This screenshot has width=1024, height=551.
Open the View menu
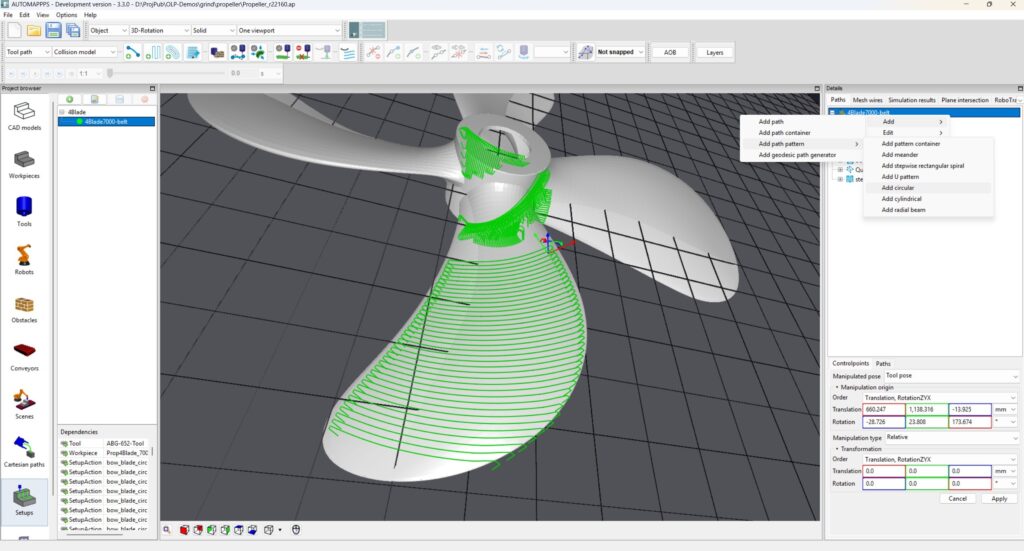(42, 15)
